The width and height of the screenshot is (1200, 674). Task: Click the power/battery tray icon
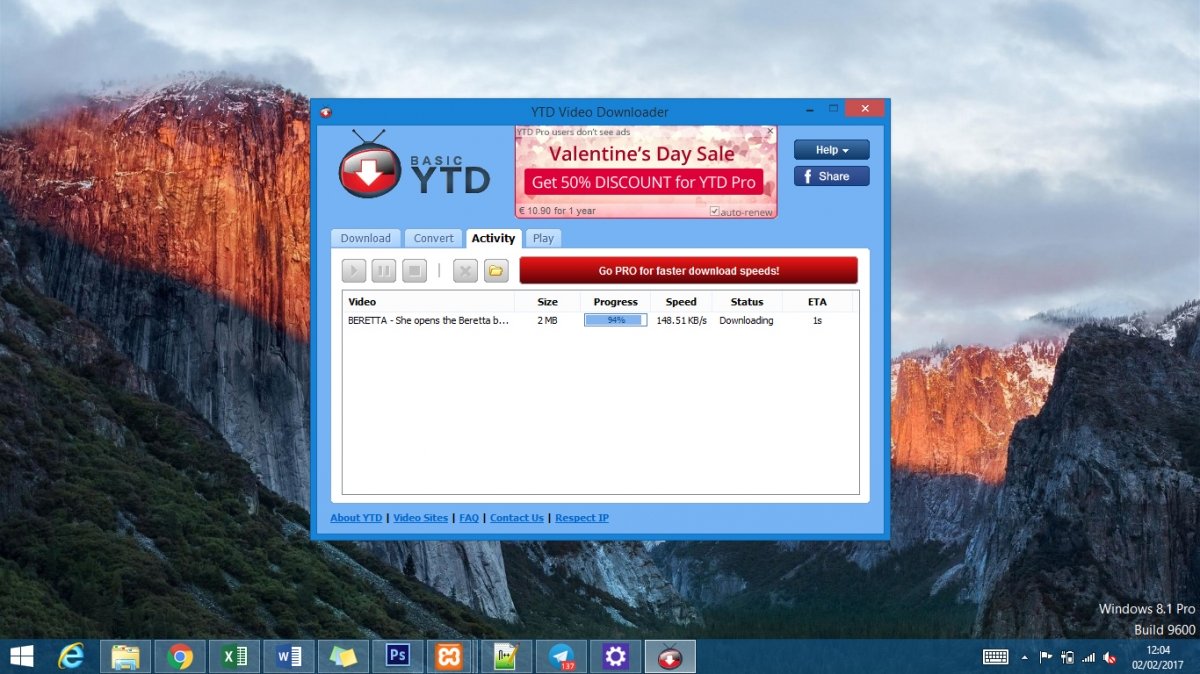(x=1067, y=657)
